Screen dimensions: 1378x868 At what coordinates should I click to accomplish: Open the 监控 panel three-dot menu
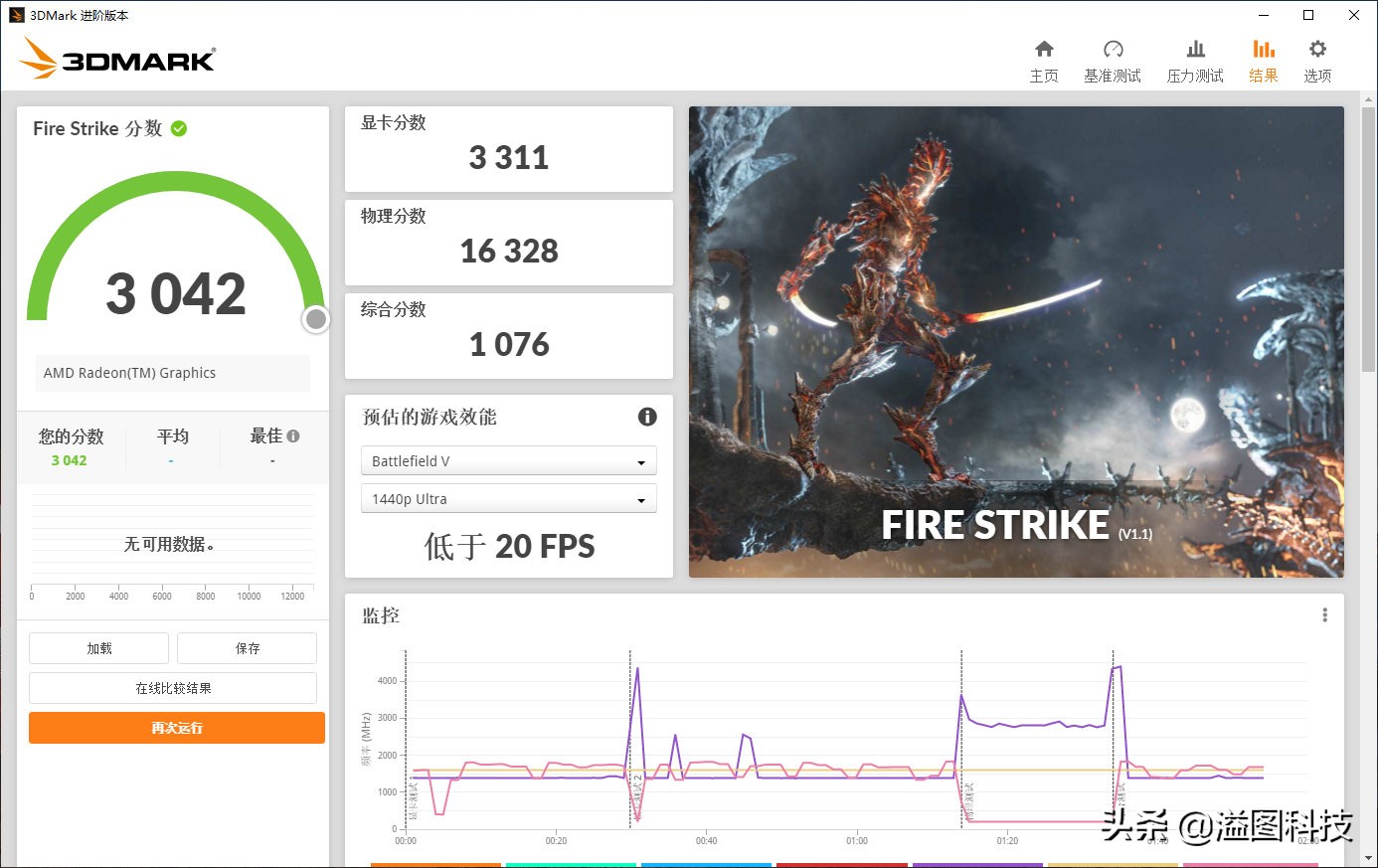click(1324, 615)
